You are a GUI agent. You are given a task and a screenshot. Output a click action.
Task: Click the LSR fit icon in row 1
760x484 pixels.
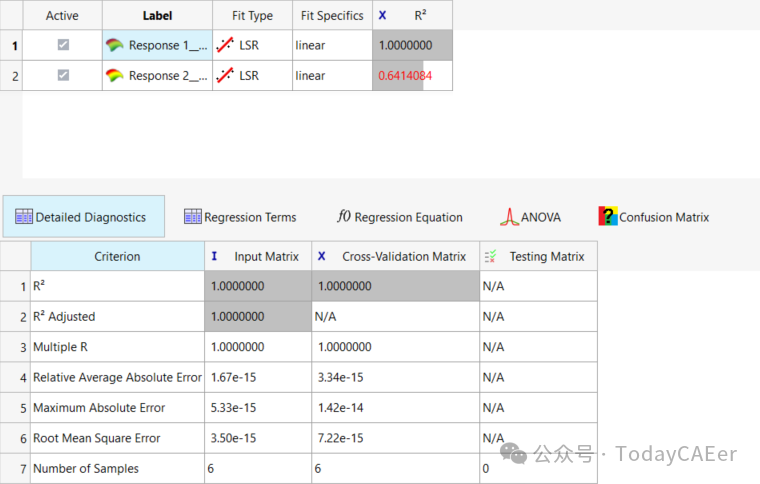(225, 45)
